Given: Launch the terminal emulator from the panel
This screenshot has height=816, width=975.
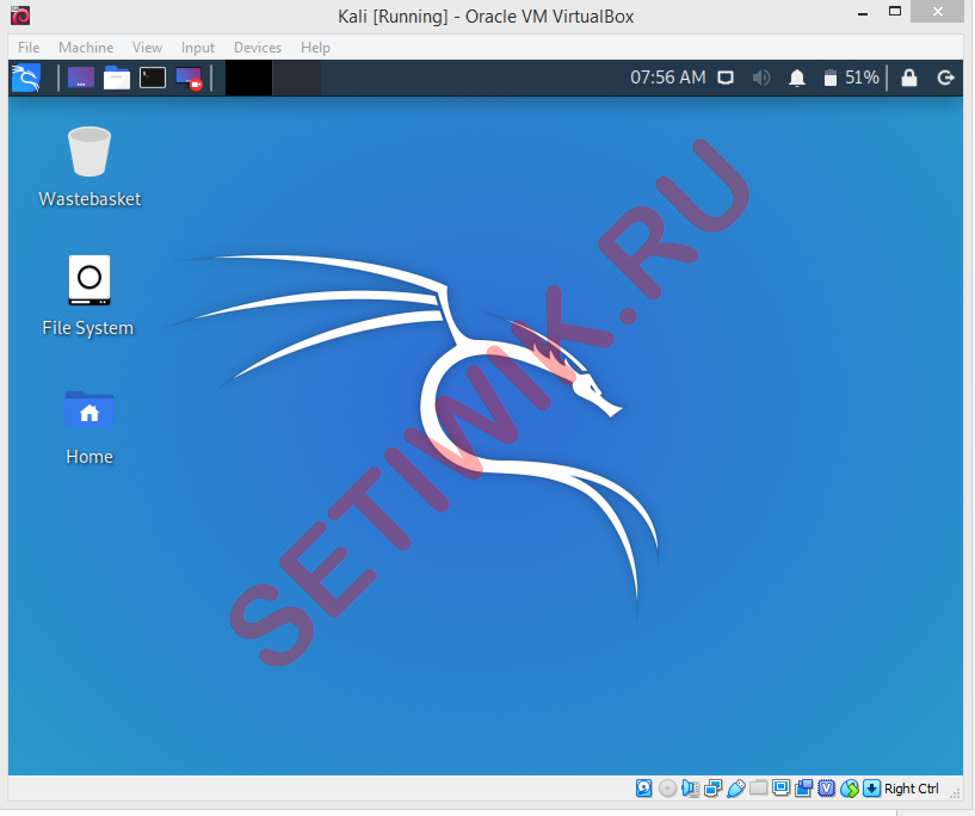Looking at the screenshot, I should click(152, 78).
